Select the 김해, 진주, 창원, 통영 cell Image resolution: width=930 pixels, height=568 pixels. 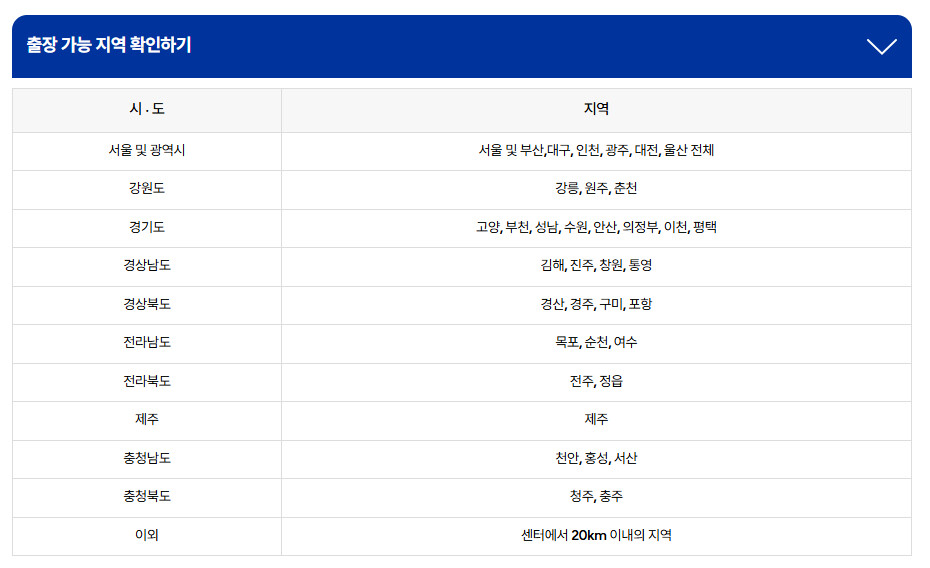point(596,265)
